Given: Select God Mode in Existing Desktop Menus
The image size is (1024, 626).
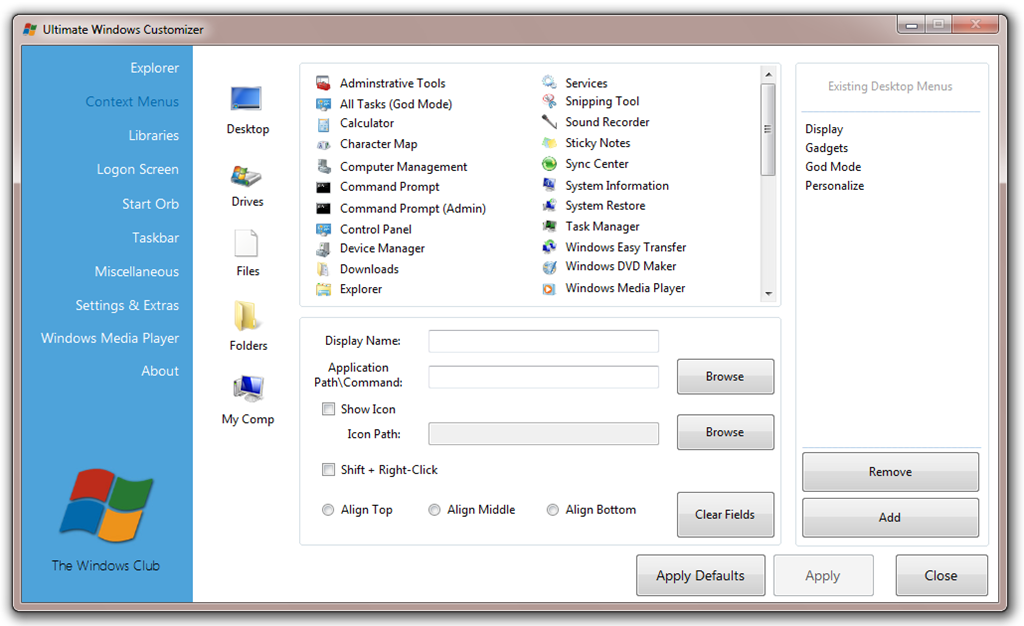Looking at the screenshot, I should pyautogui.click(x=833, y=167).
